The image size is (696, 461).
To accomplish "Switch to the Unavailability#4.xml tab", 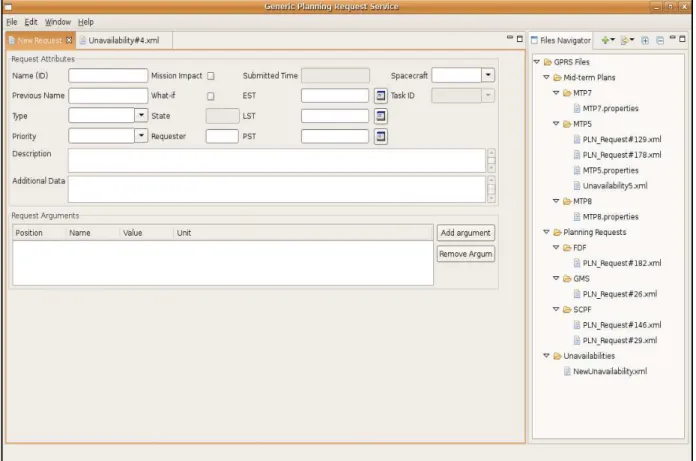I will coord(123,41).
